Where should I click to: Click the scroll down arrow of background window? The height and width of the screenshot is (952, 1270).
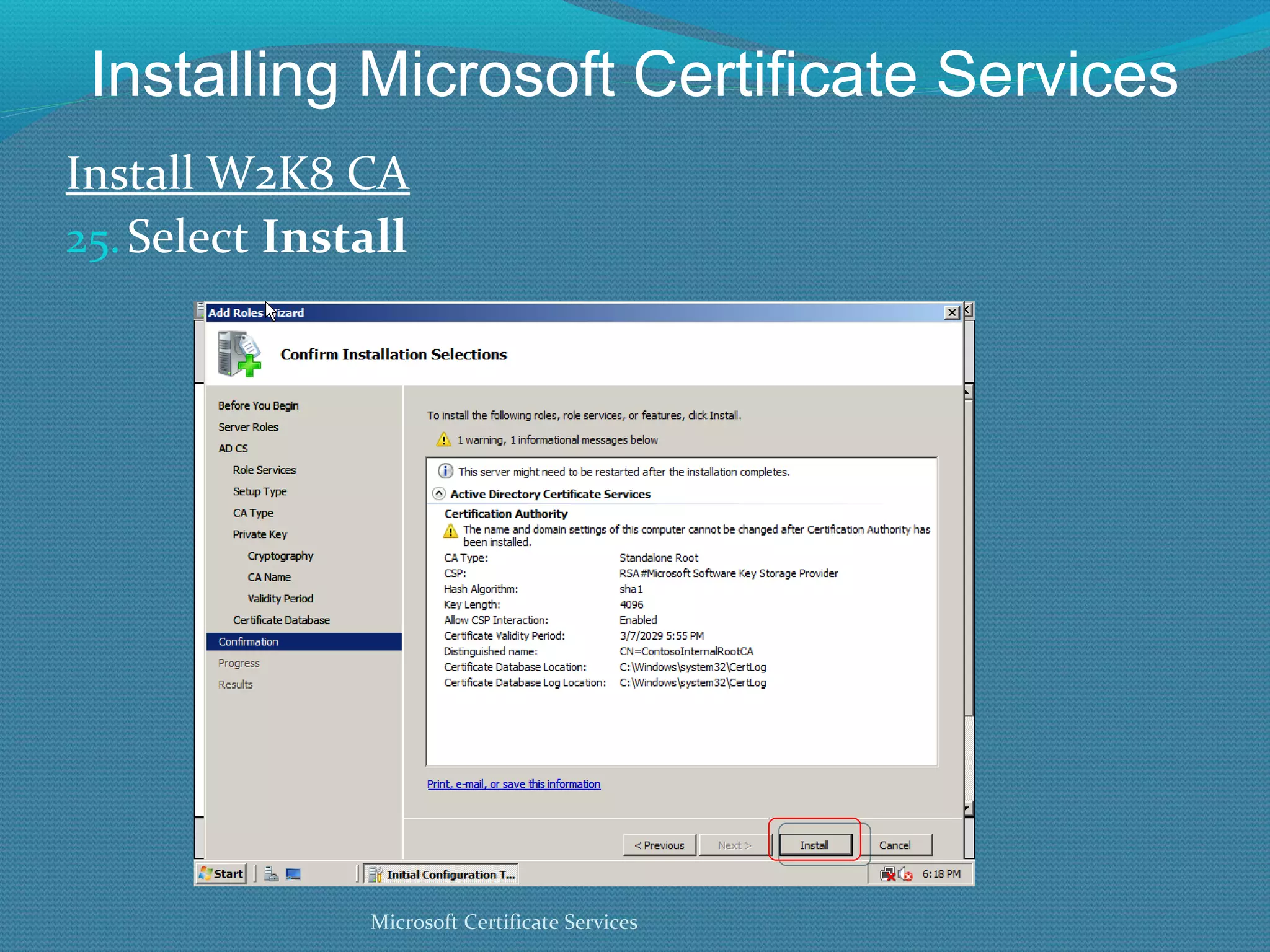tap(968, 809)
